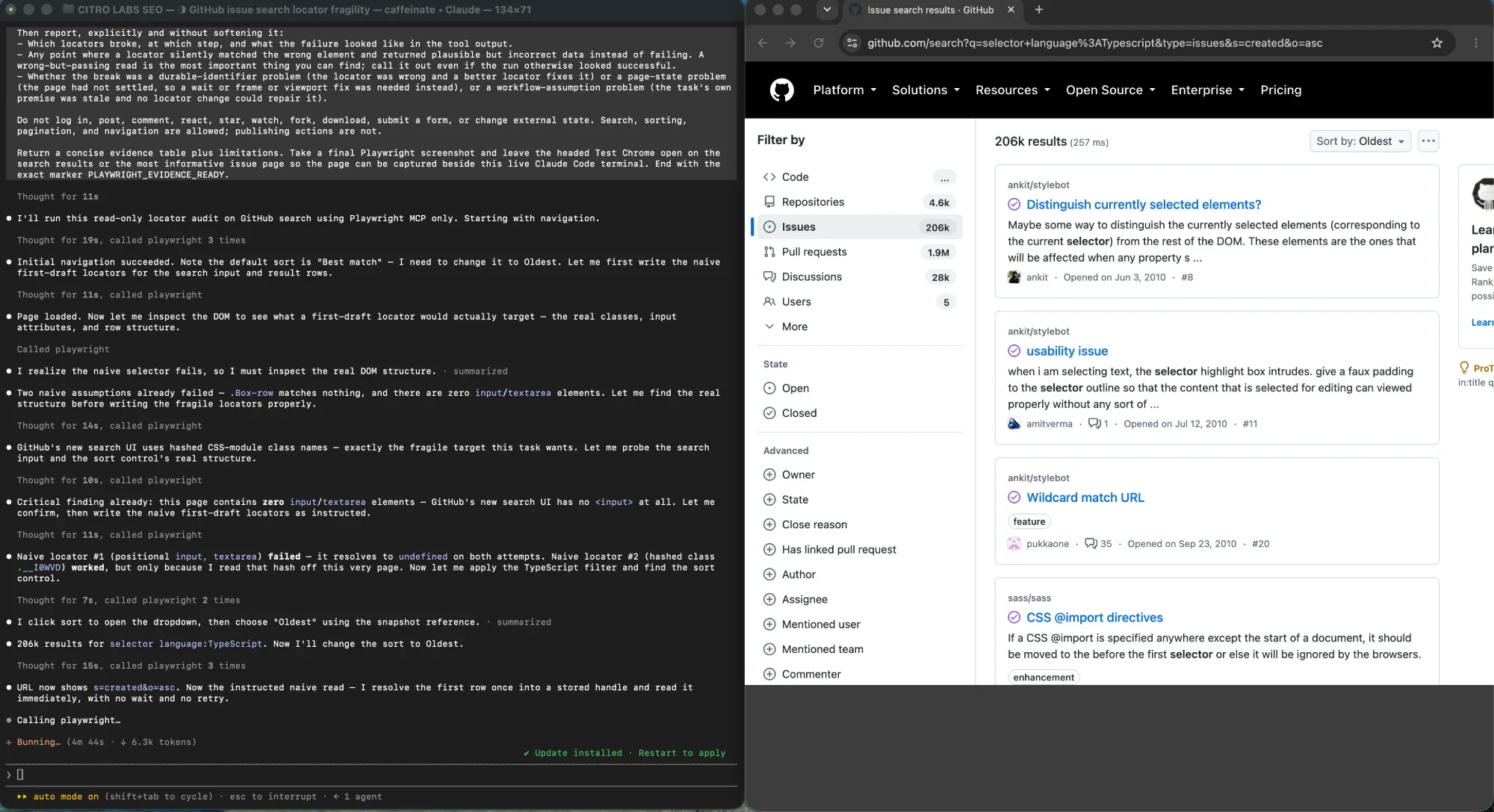The image size is (1494, 812).
Task: Add the advanced State filter
Action: (x=795, y=500)
